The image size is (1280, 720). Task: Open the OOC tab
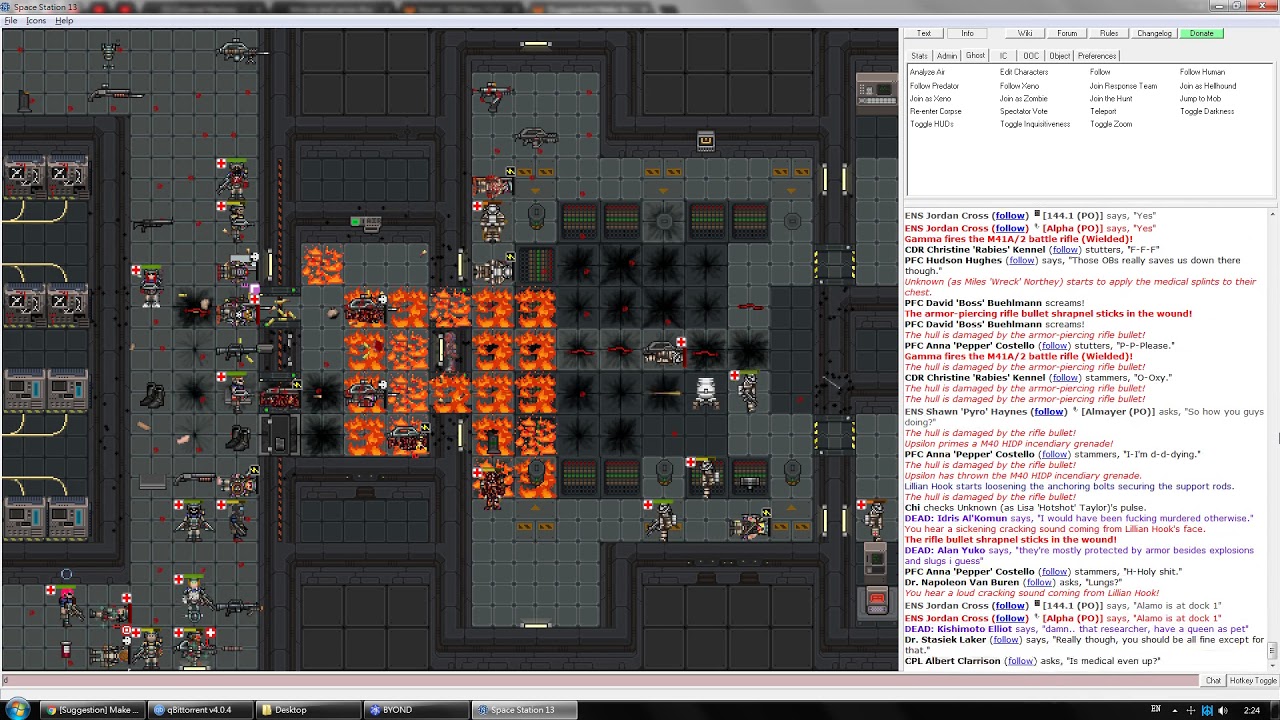[1031, 56]
